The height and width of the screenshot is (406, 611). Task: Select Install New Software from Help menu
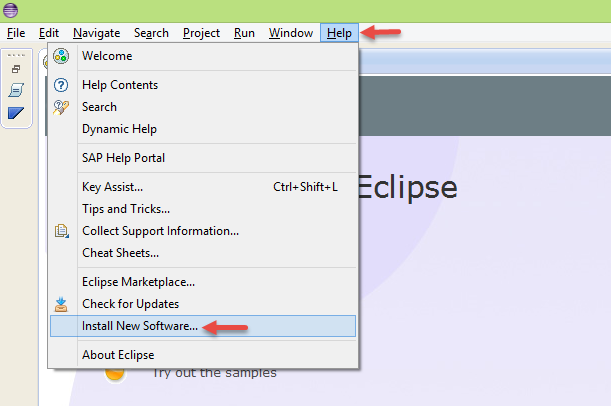pyautogui.click(x=140, y=326)
